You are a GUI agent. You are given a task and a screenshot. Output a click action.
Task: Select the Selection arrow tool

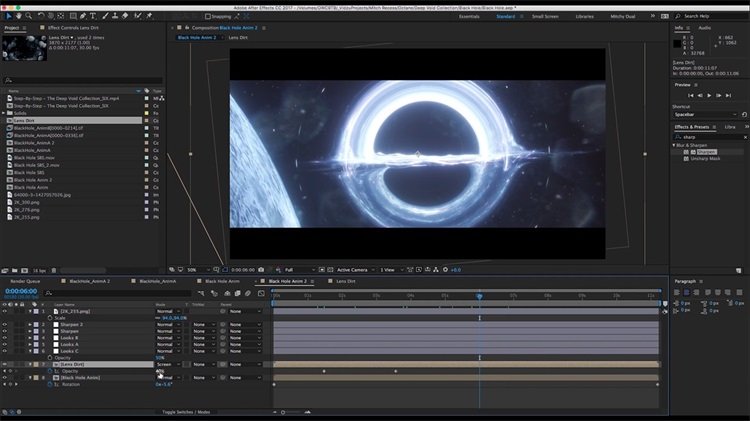point(9,16)
